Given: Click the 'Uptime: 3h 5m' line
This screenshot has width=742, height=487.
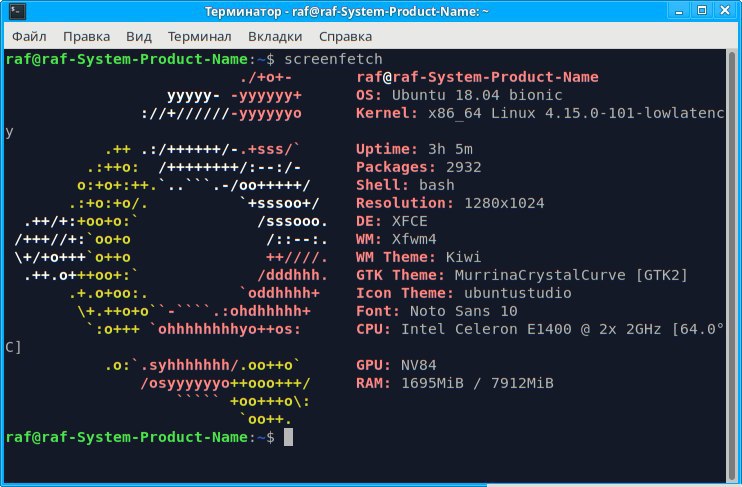Looking at the screenshot, I should [x=414, y=149].
